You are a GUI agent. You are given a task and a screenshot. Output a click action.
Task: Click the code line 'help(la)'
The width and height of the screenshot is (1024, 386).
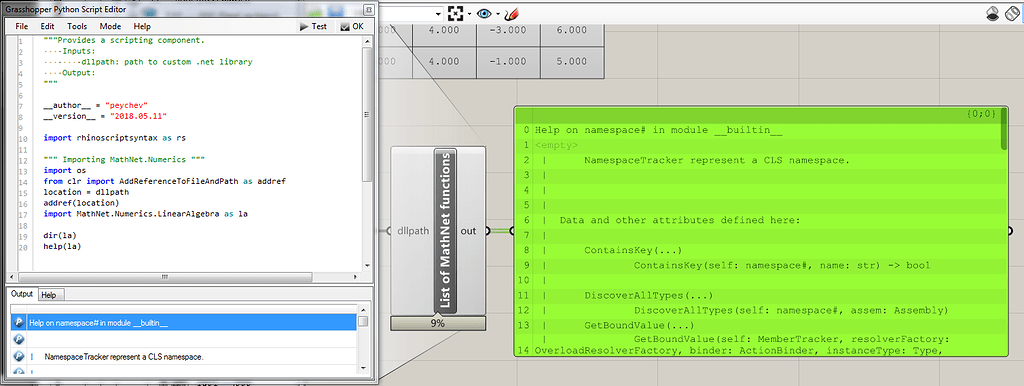click(x=62, y=246)
